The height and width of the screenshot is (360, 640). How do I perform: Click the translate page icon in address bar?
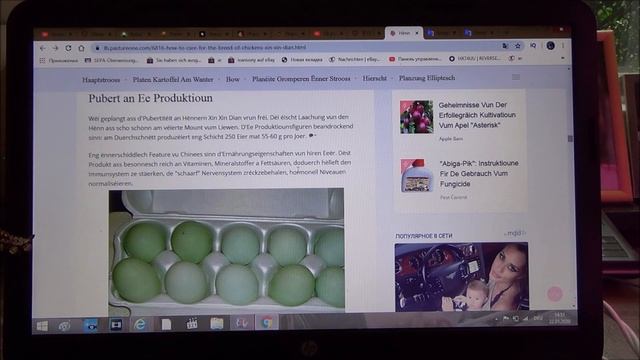[x=505, y=46]
